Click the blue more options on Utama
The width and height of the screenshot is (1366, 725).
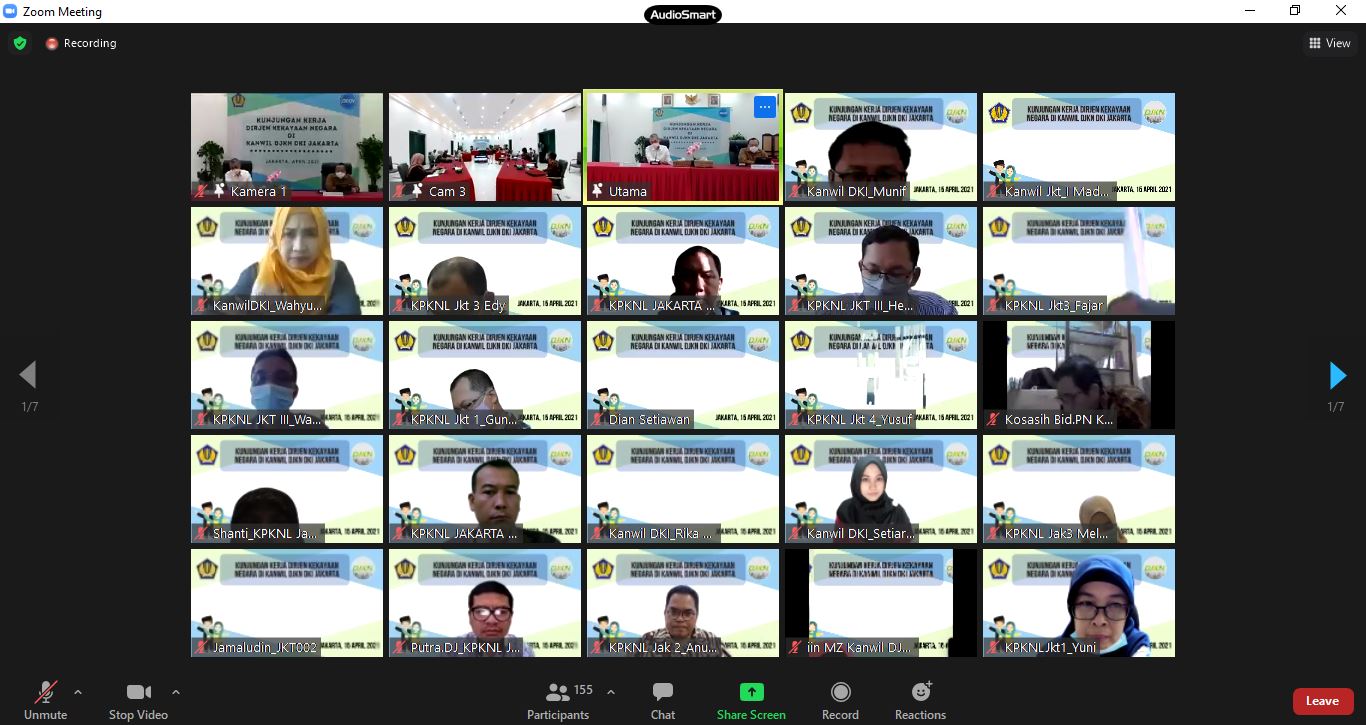pos(765,107)
